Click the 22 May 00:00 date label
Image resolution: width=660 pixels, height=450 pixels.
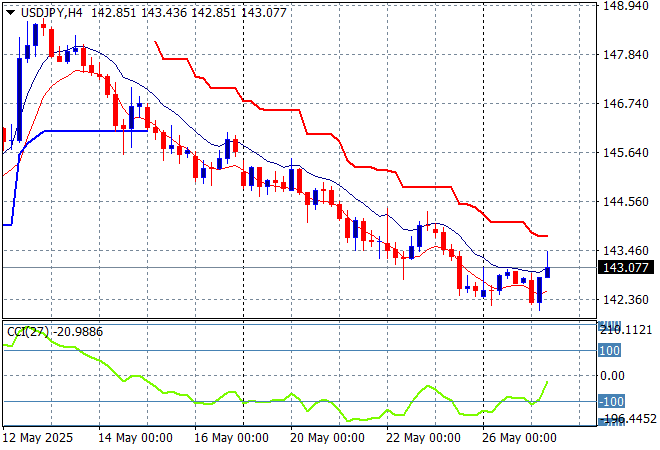pyautogui.click(x=423, y=438)
